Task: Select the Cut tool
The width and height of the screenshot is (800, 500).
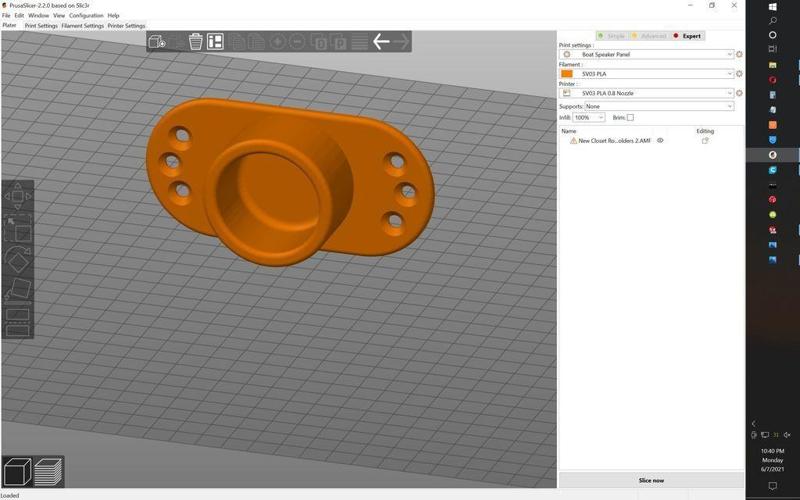Action: click(x=18, y=322)
